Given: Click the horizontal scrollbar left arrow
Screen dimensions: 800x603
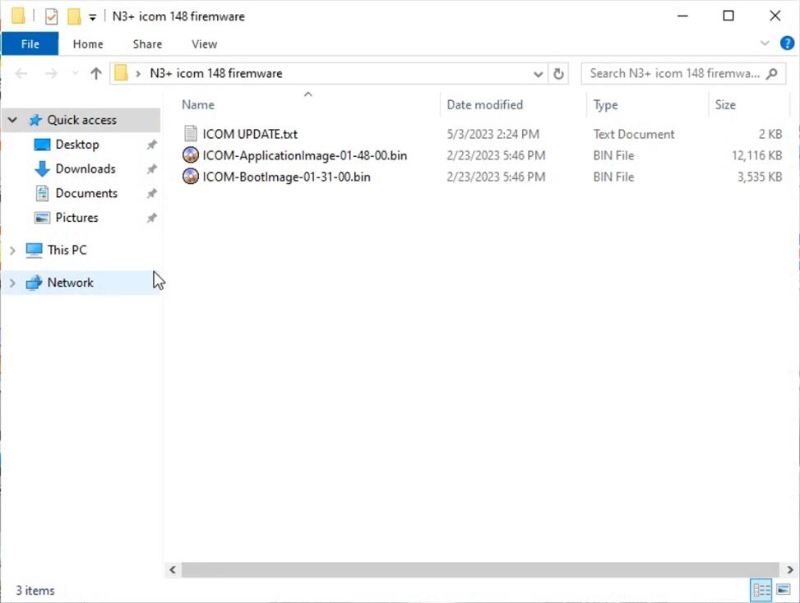Looking at the screenshot, I should tap(172, 570).
